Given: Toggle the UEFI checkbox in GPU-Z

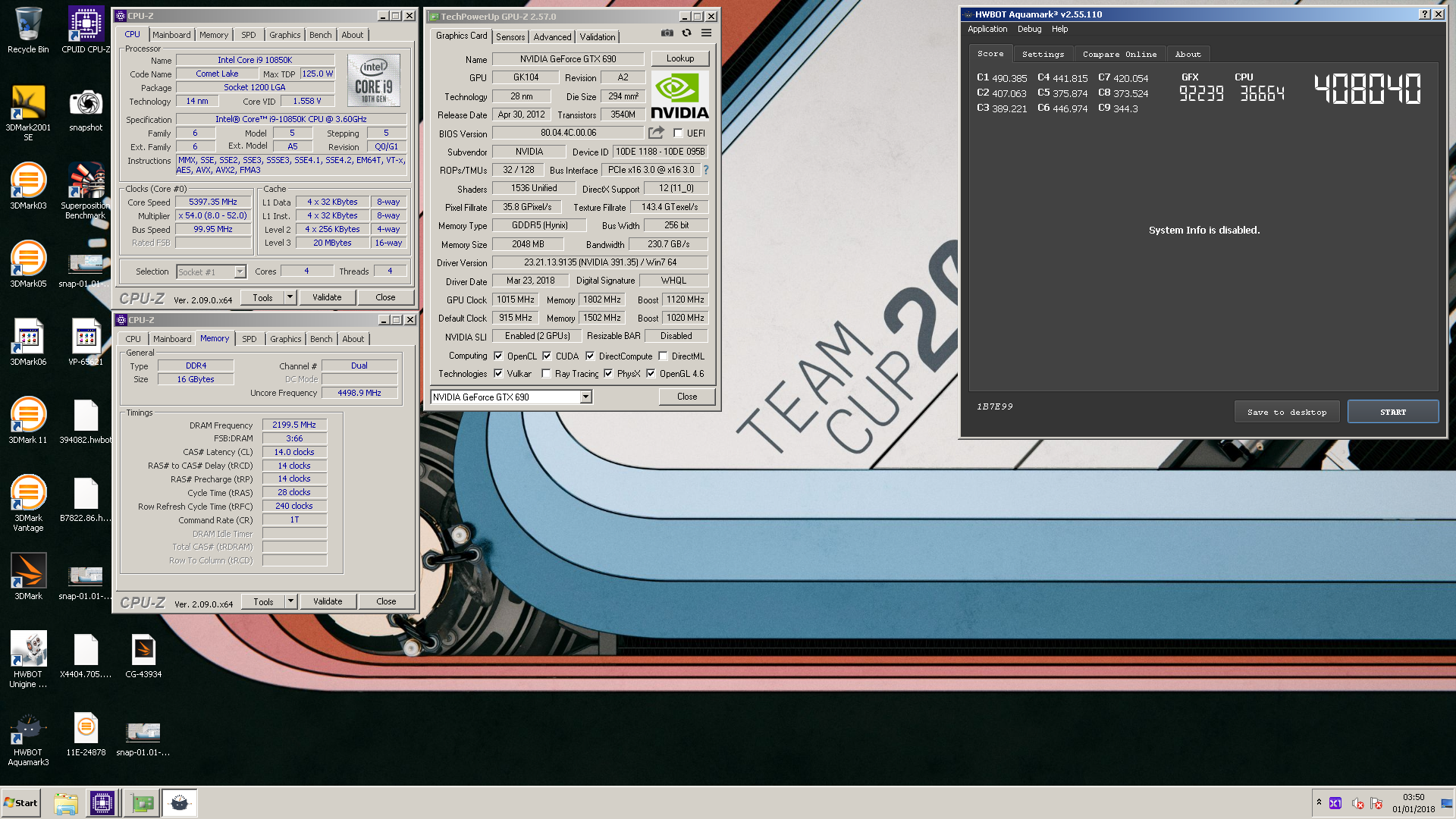Looking at the screenshot, I should pos(678,133).
